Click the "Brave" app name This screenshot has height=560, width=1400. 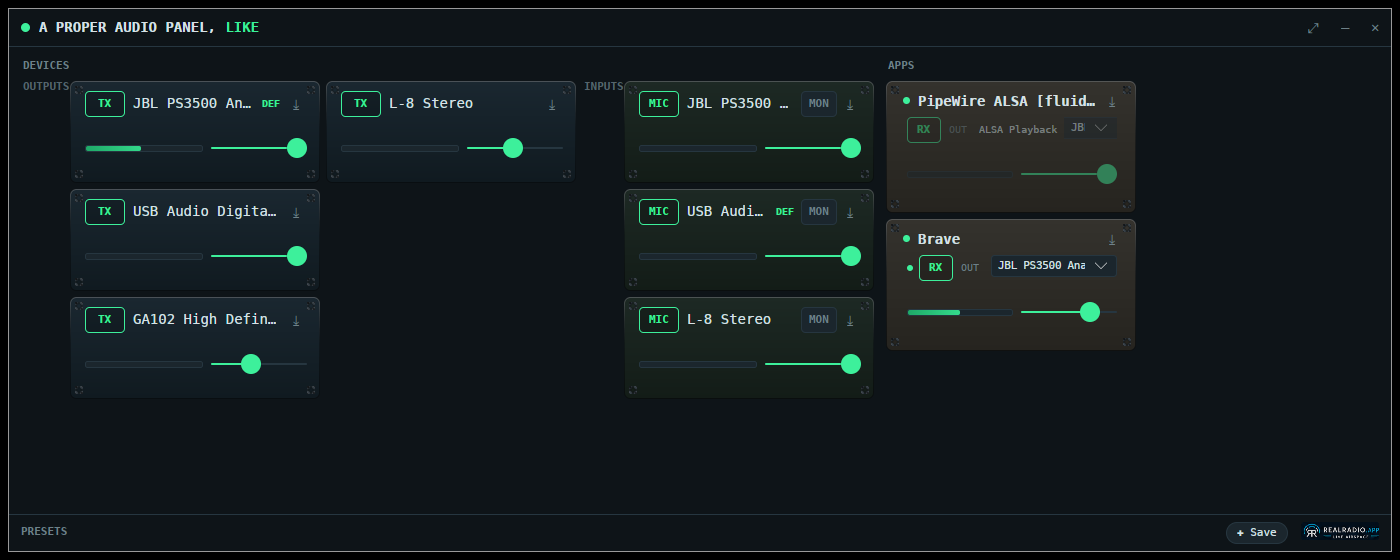click(x=939, y=240)
